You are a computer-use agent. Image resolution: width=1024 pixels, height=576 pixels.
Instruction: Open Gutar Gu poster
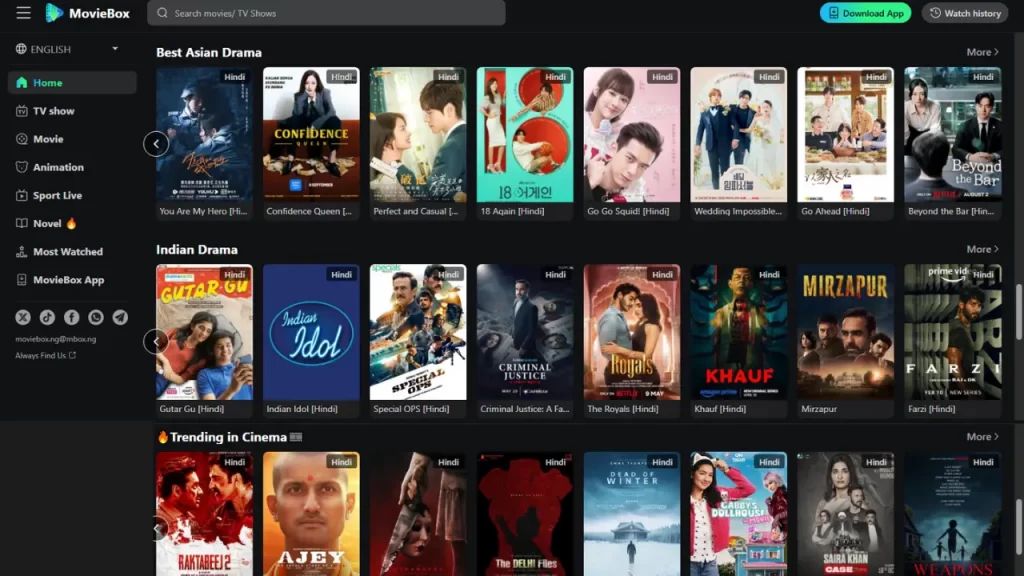coord(204,332)
